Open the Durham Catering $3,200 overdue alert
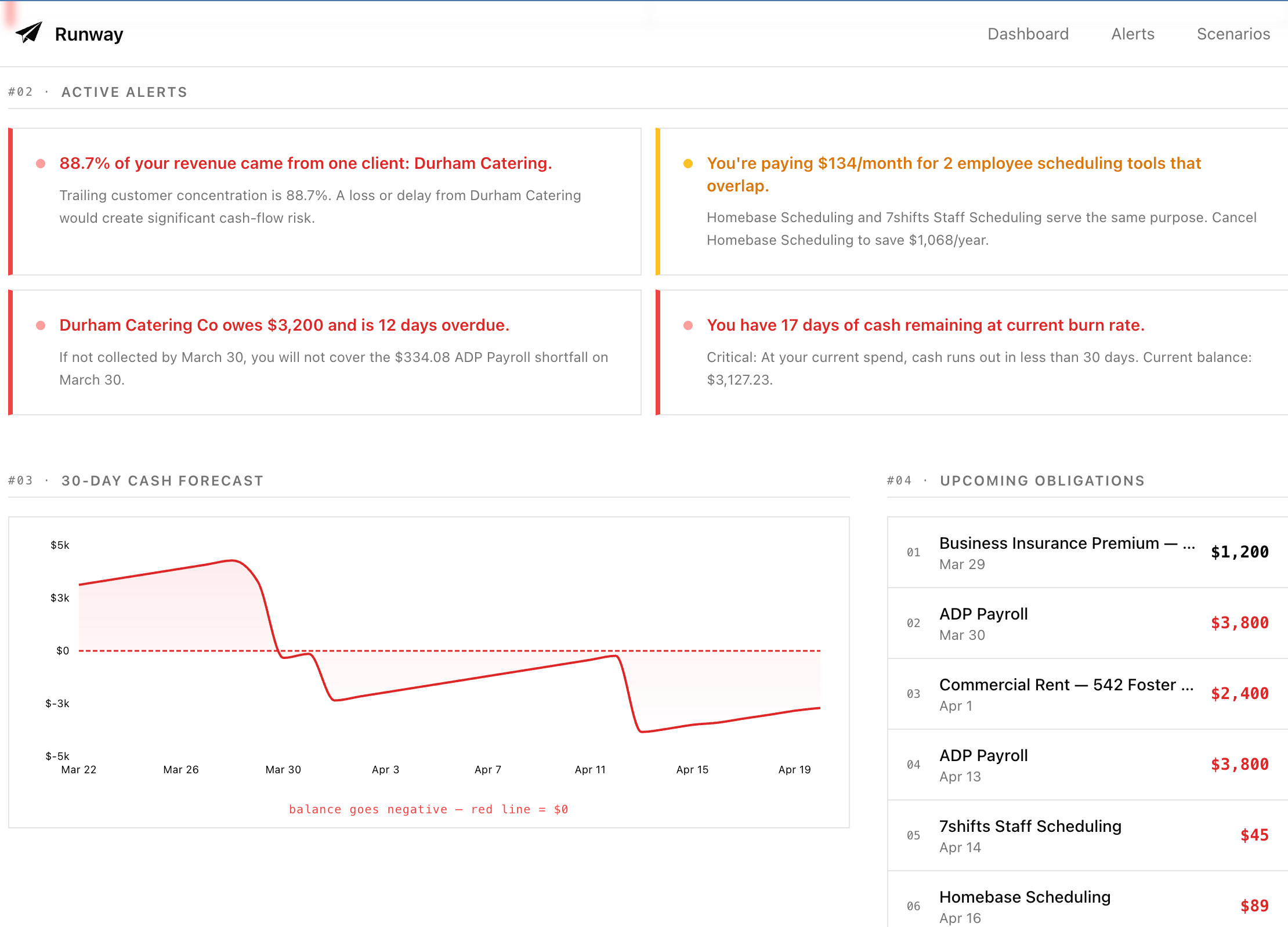Image resolution: width=1288 pixels, height=927 pixels. pyautogui.click(x=284, y=325)
